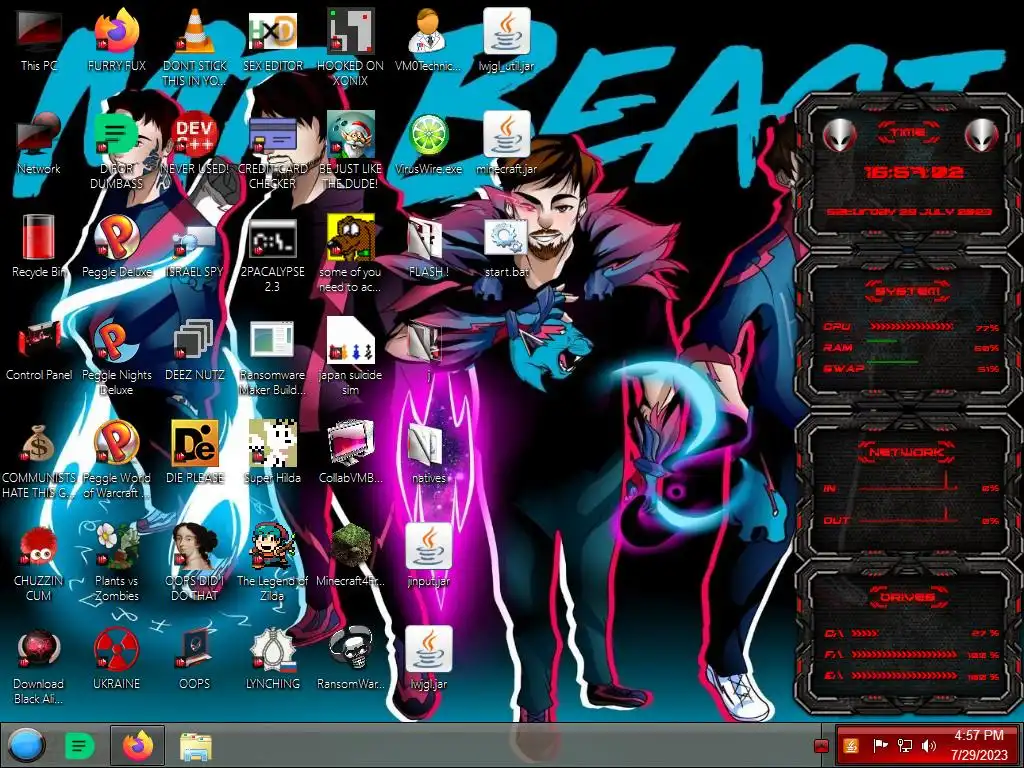Click the Java tray icon
This screenshot has height=768, width=1024.
point(851,745)
